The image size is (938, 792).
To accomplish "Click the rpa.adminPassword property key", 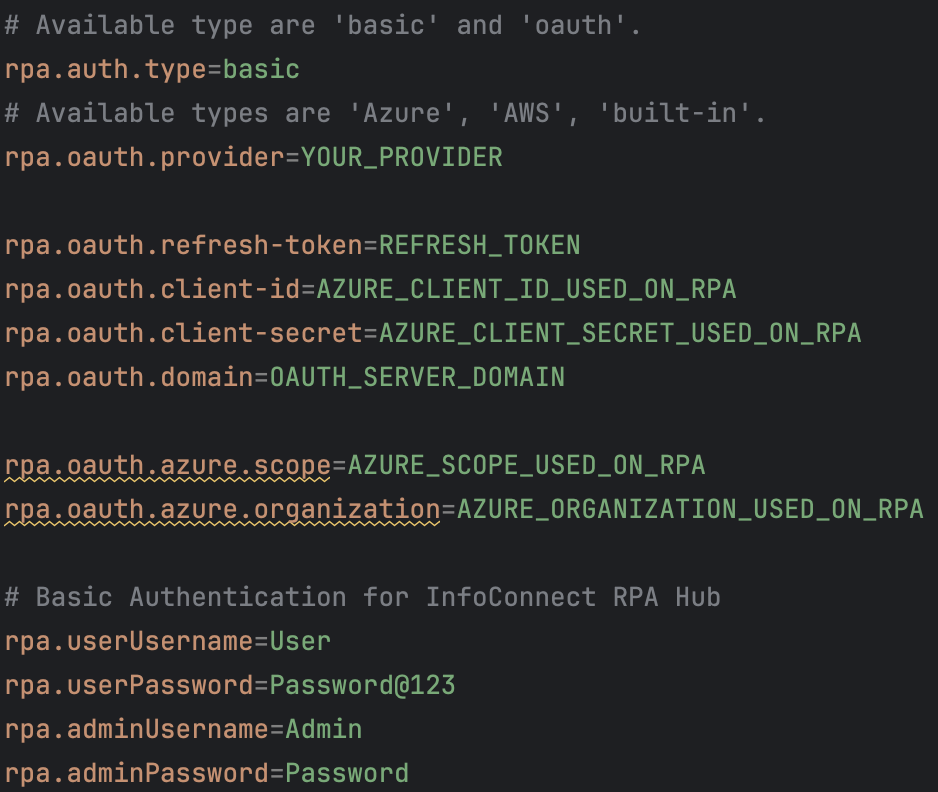I will tap(136, 773).
